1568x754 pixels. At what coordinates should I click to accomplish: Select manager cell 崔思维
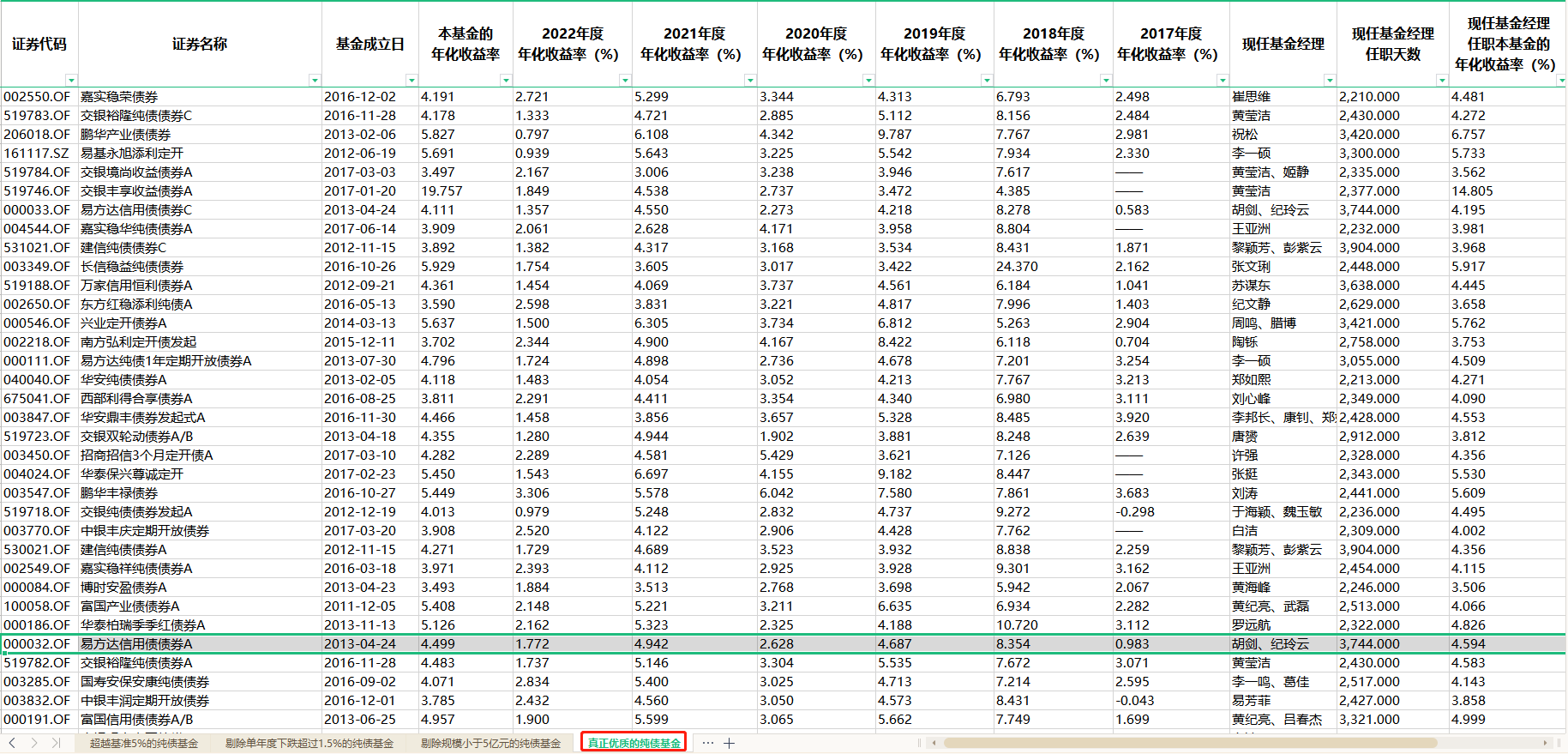(1283, 97)
